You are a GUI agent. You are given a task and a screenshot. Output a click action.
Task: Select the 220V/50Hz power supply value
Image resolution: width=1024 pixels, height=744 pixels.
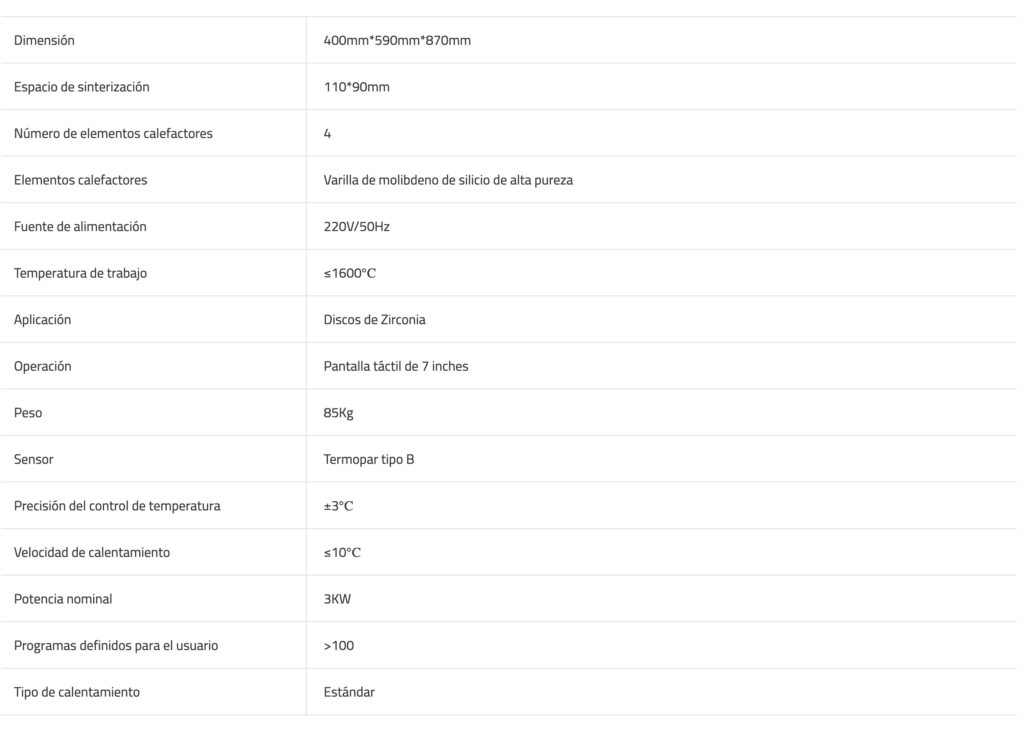click(357, 227)
